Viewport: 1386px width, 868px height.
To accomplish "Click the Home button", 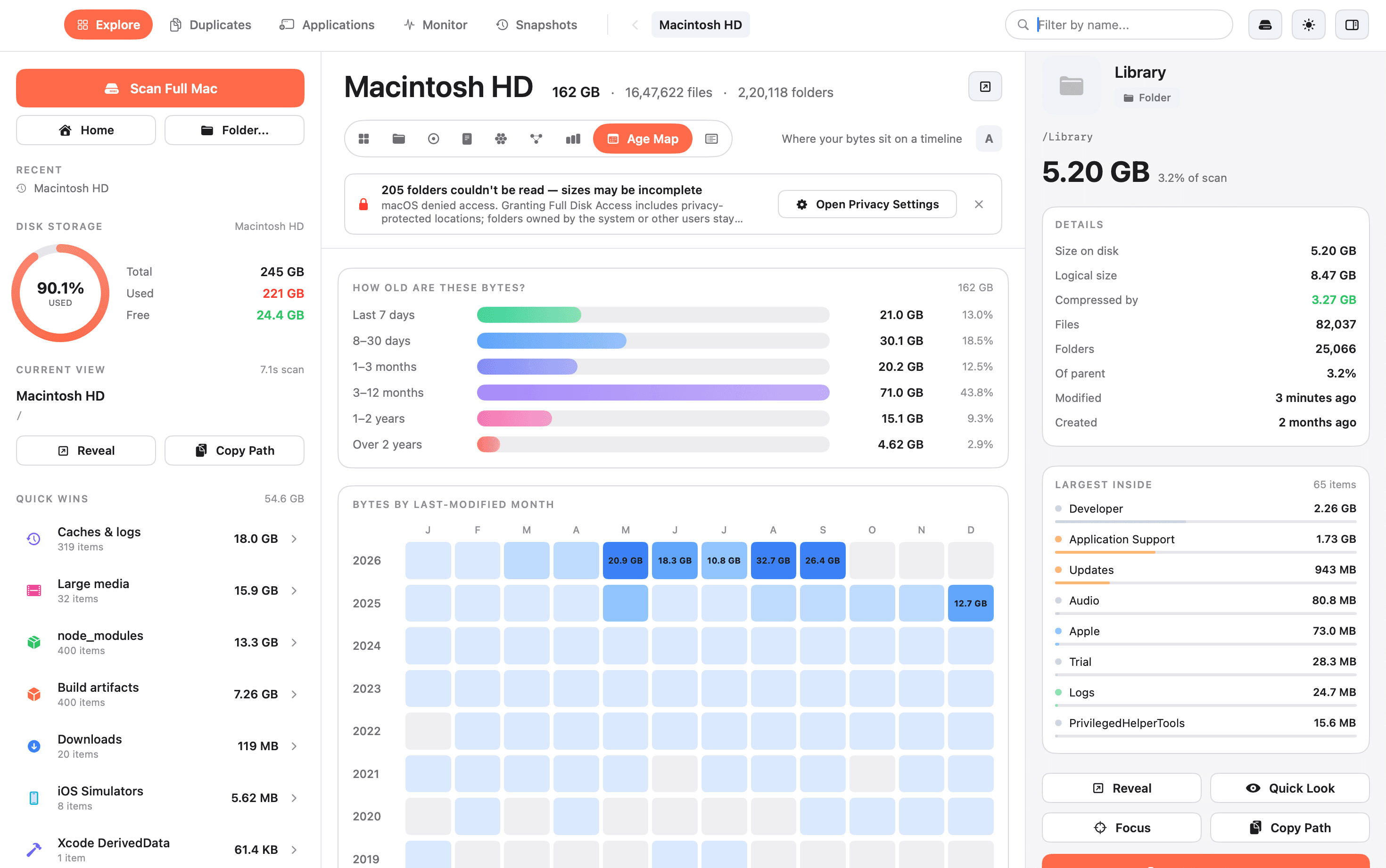I will [86, 131].
